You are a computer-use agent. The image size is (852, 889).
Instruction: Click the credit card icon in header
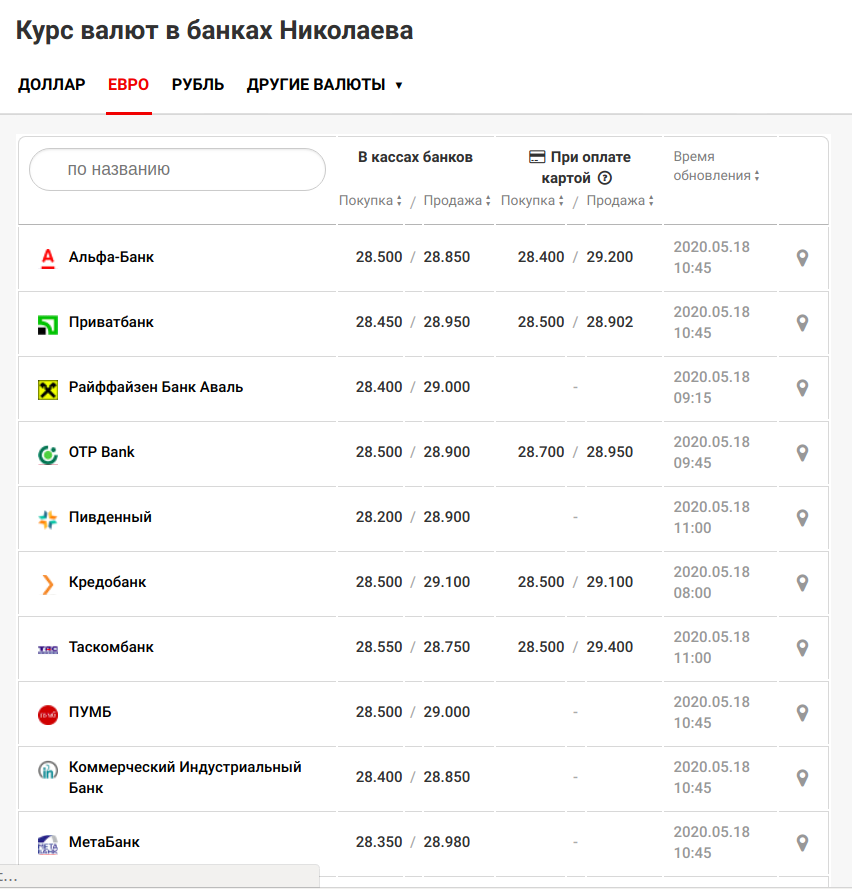pos(537,157)
